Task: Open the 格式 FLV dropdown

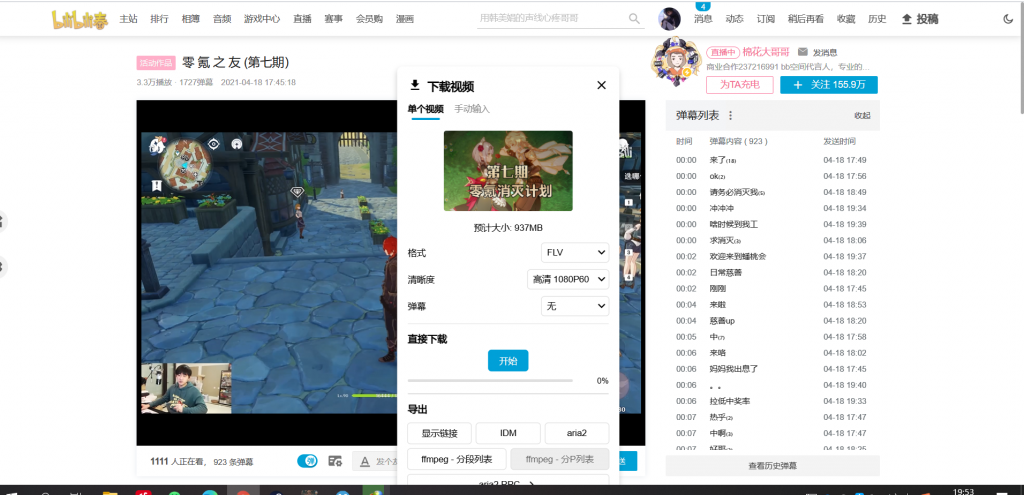Action: (x=575, y=252)
